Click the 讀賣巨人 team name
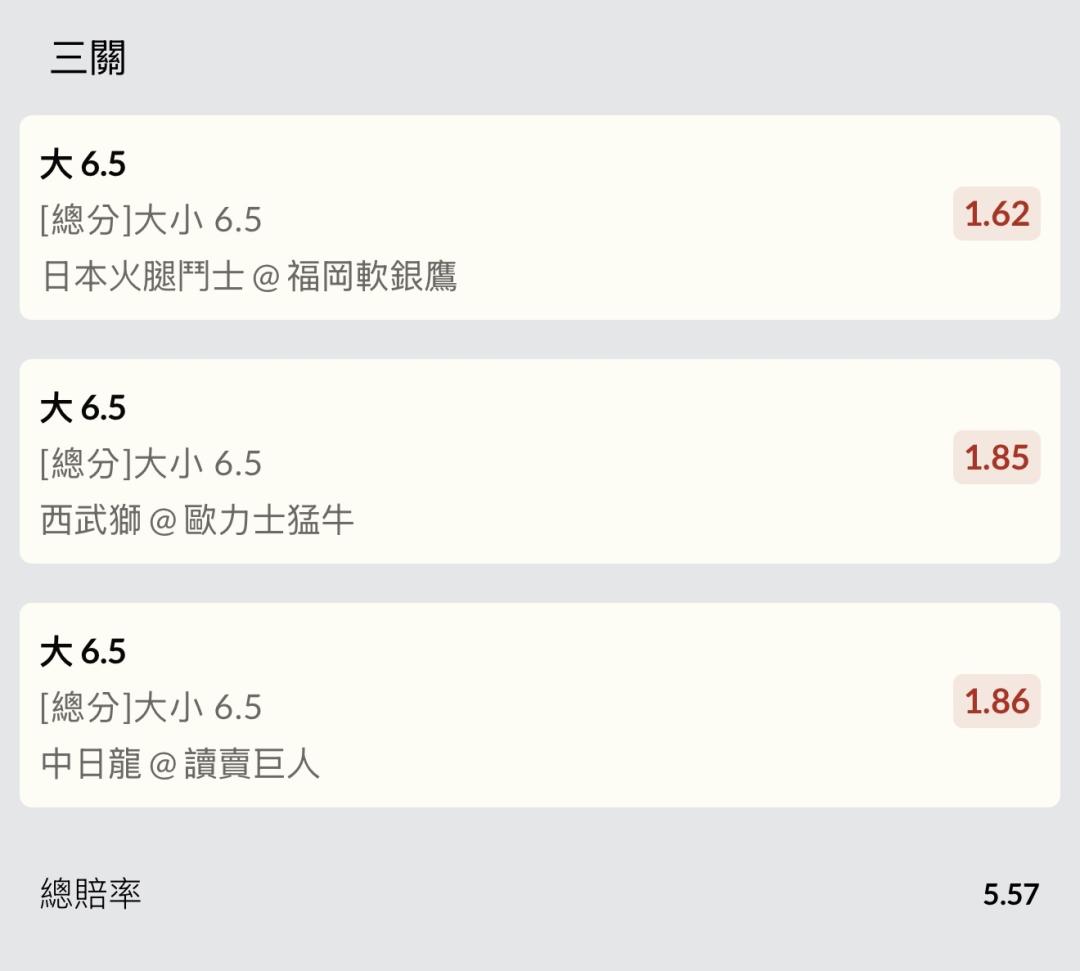This screenshot has height=971, width=1080. tap(252, 764)
